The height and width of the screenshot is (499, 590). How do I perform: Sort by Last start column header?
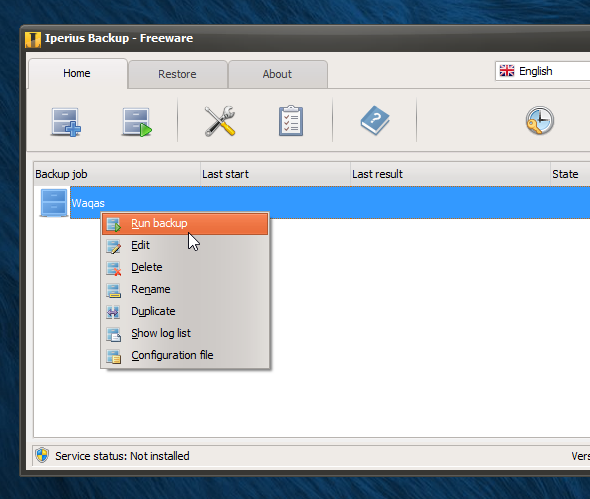[x=275, y=174]
